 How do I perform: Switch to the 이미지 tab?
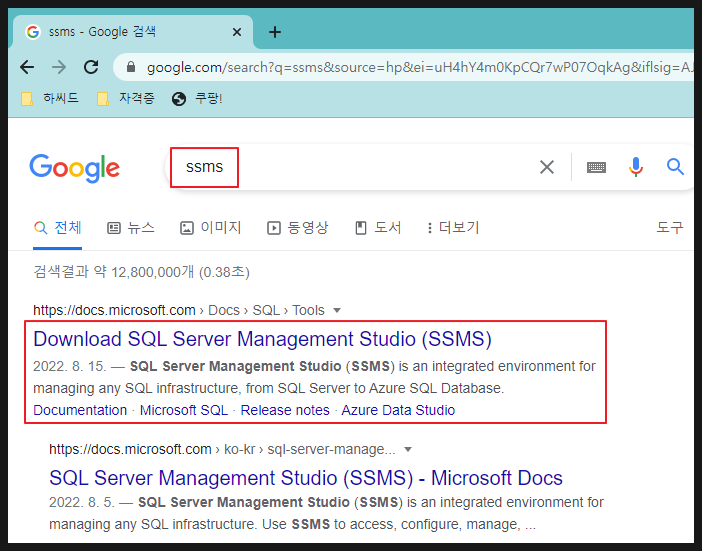click(210, 228)
